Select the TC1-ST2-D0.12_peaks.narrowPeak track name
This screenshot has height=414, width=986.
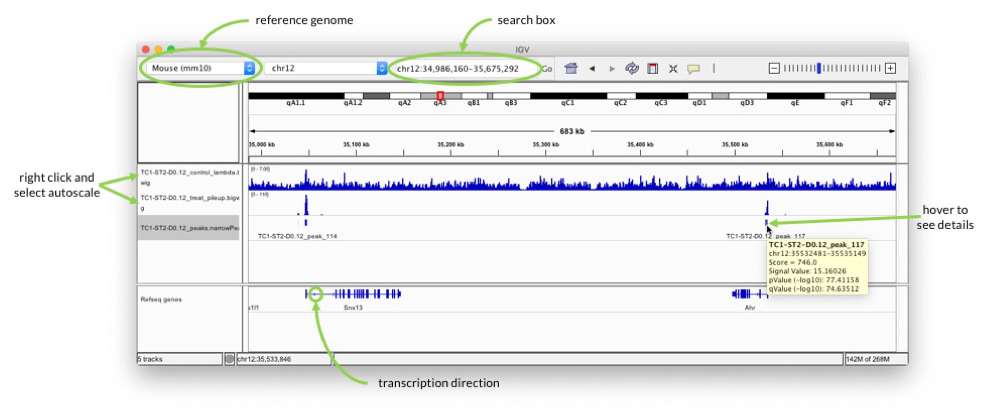(x=189, y=228)
